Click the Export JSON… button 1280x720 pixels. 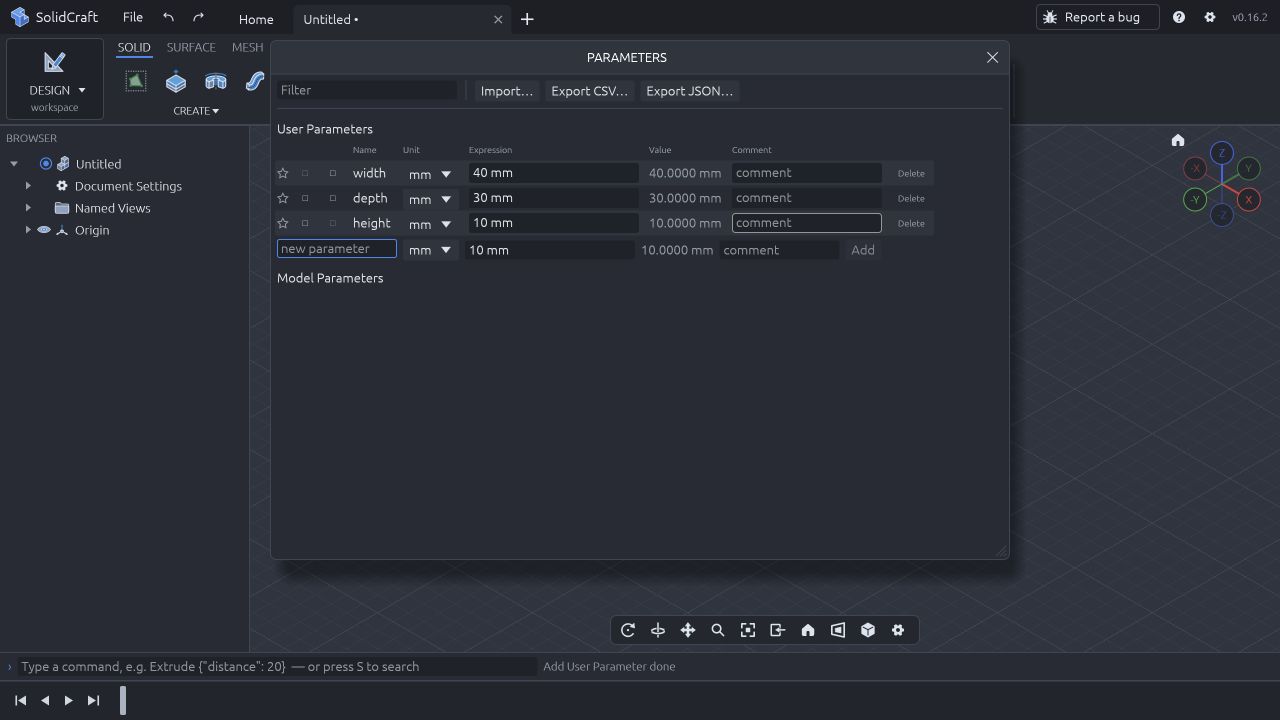coord(690,91)
